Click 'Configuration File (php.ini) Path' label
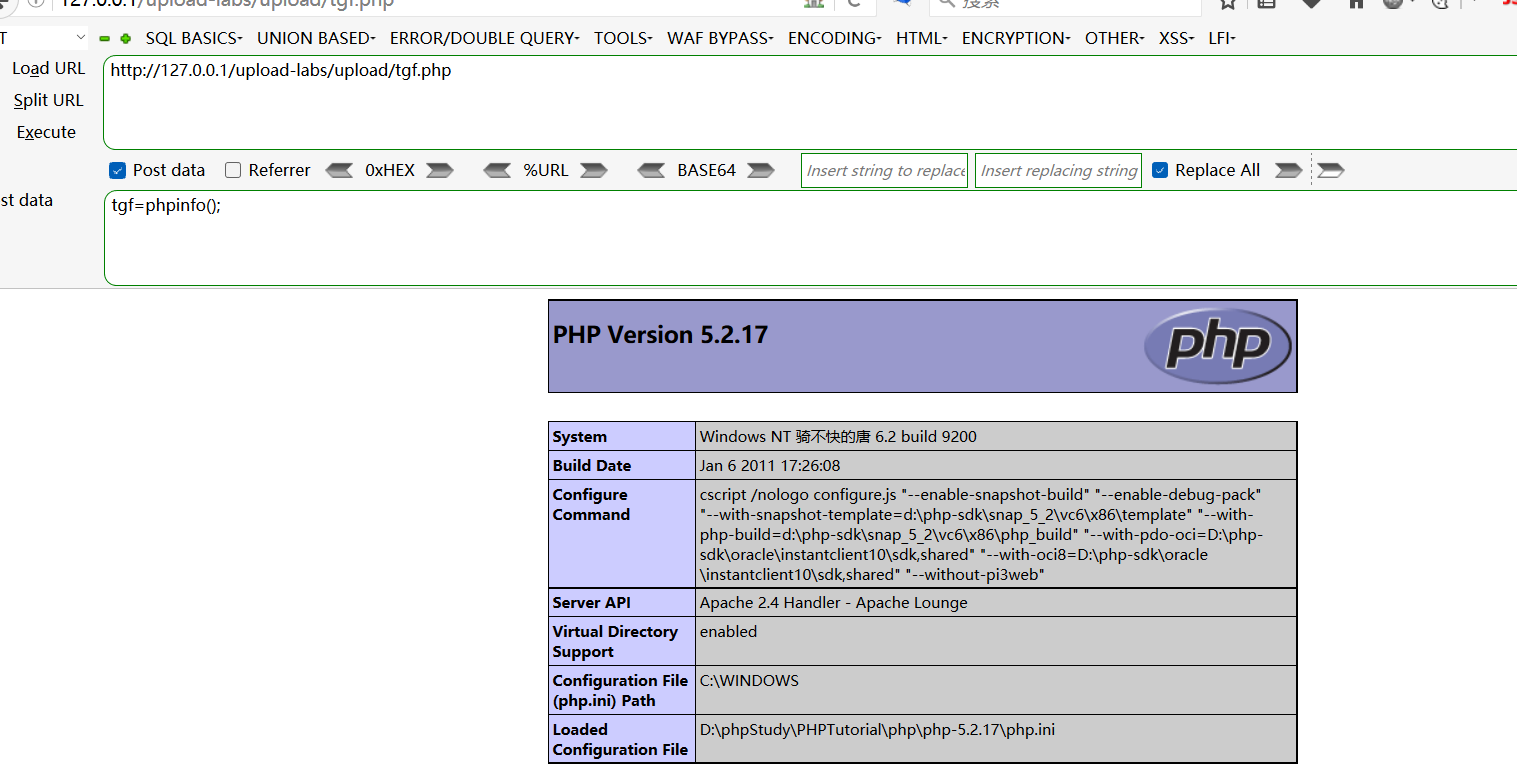 click(620, 690)
